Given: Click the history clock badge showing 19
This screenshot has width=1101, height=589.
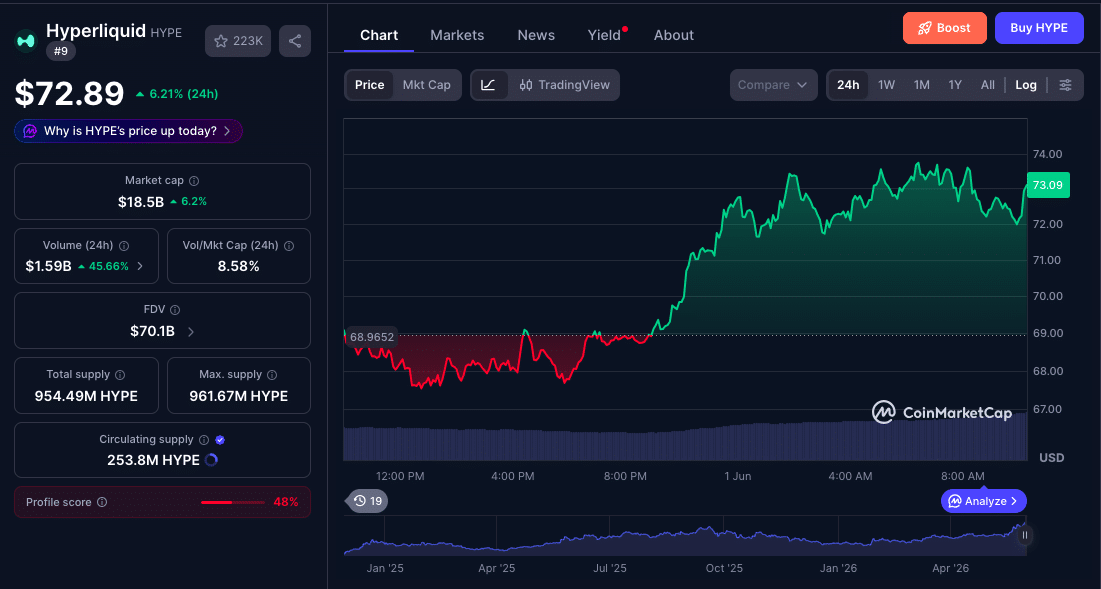Looking at the screenshot, I should 368,501.
